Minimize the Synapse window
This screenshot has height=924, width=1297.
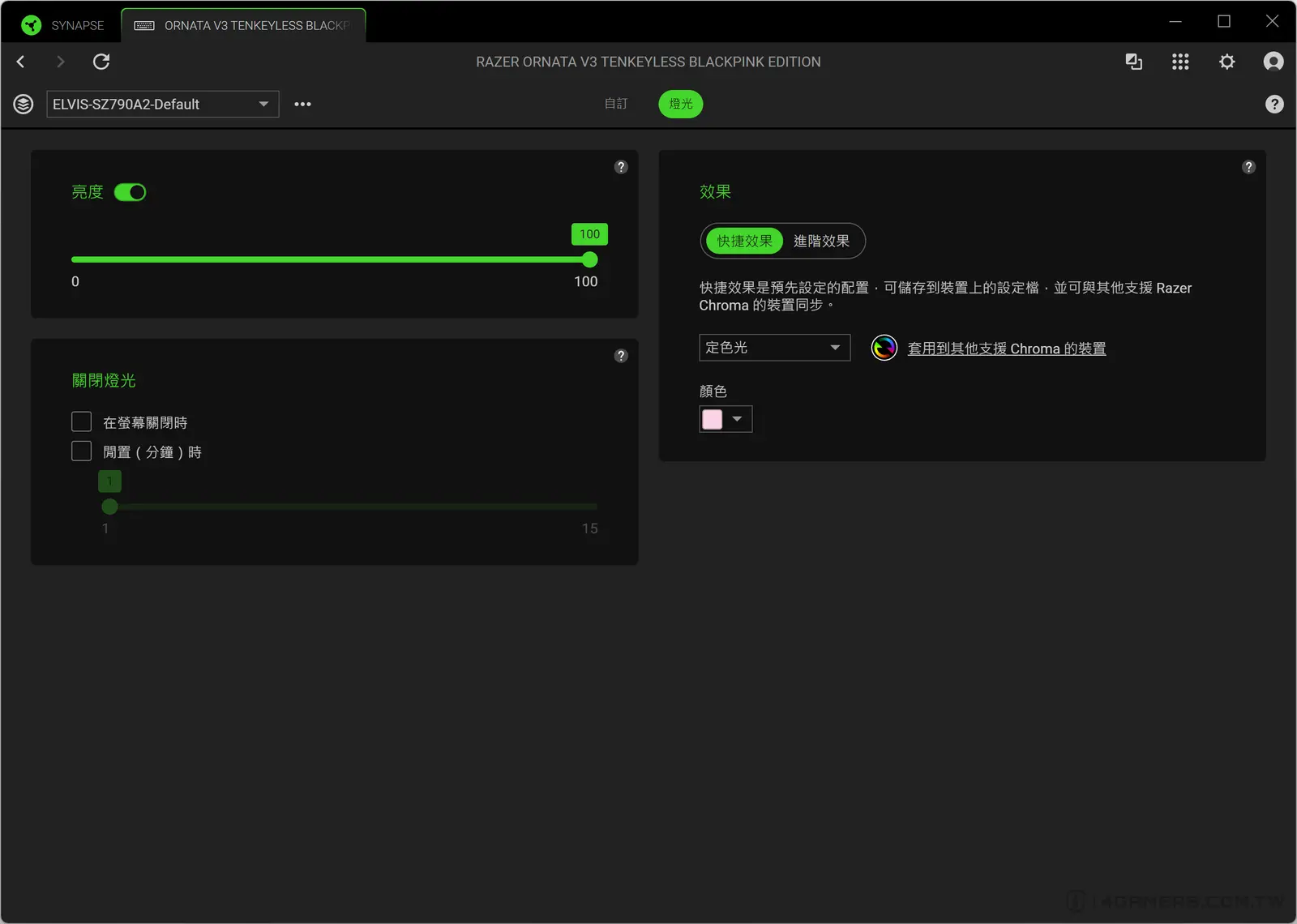[1175, 21]
